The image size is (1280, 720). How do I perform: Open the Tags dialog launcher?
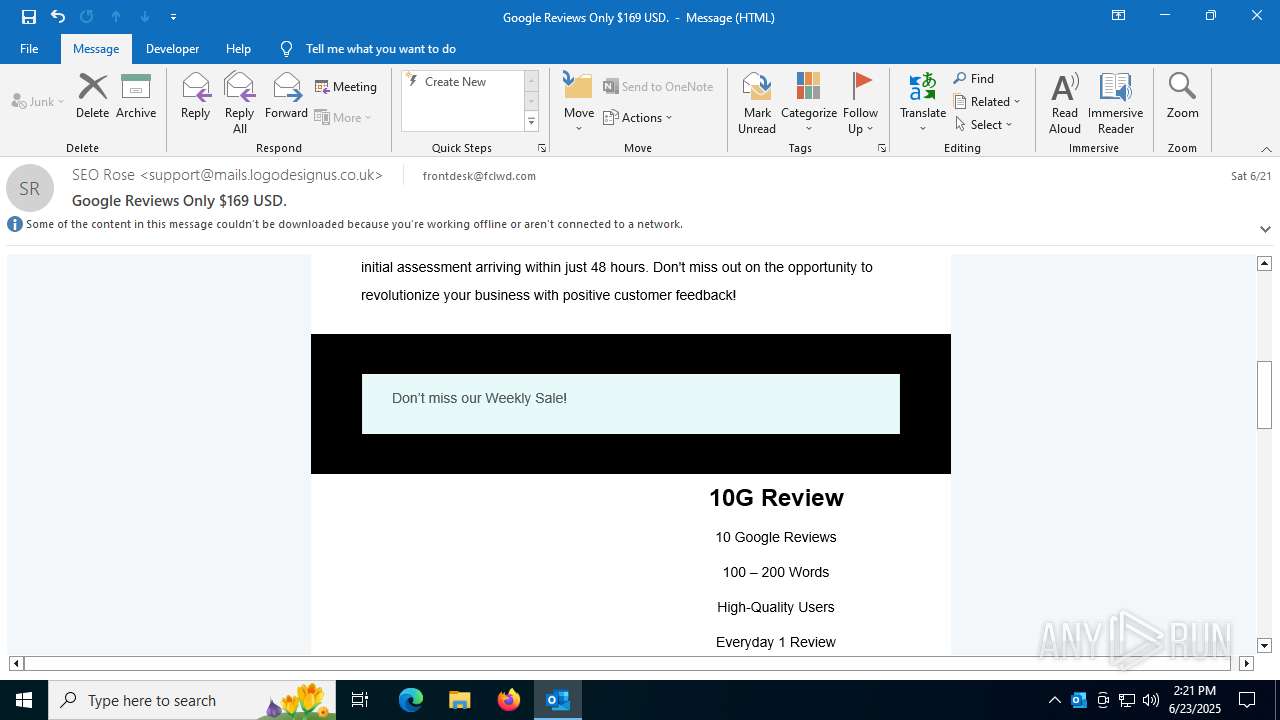(882, 148)
